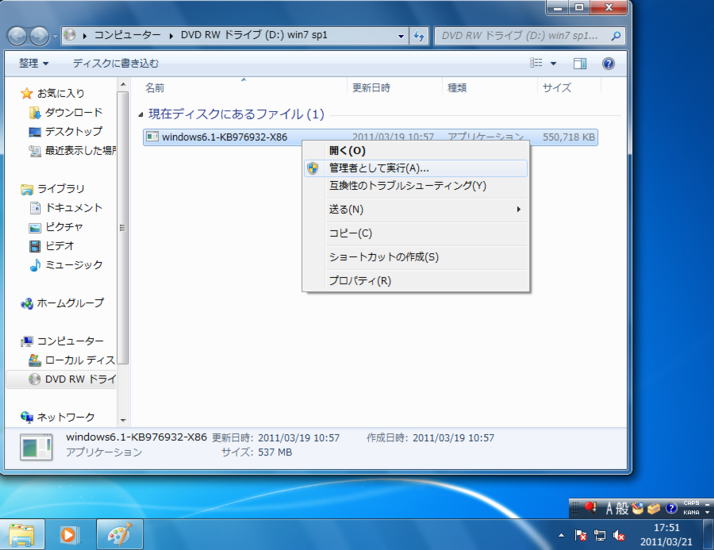Sort by サイズ column header
Viewport: 714px width, 550px height.
[569, 87]
